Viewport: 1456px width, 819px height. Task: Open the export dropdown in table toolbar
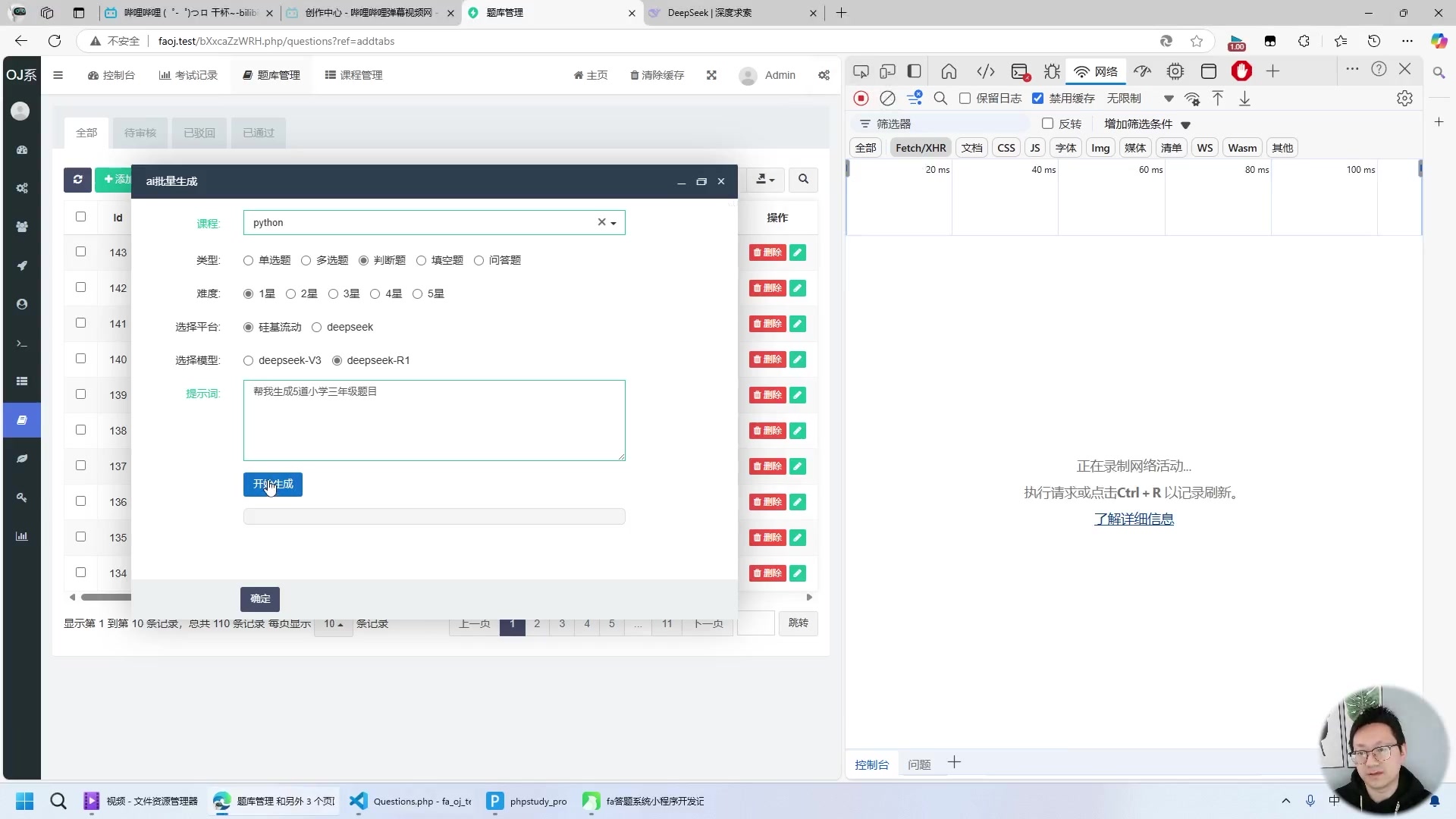[x=765, y=180]
